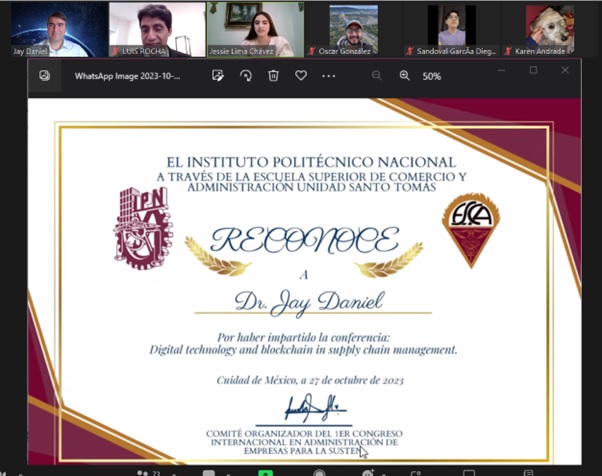The height and width of the screenshot is (476, 602).
Task: Delete the image using the trash icon
Action: coord(273,76)
